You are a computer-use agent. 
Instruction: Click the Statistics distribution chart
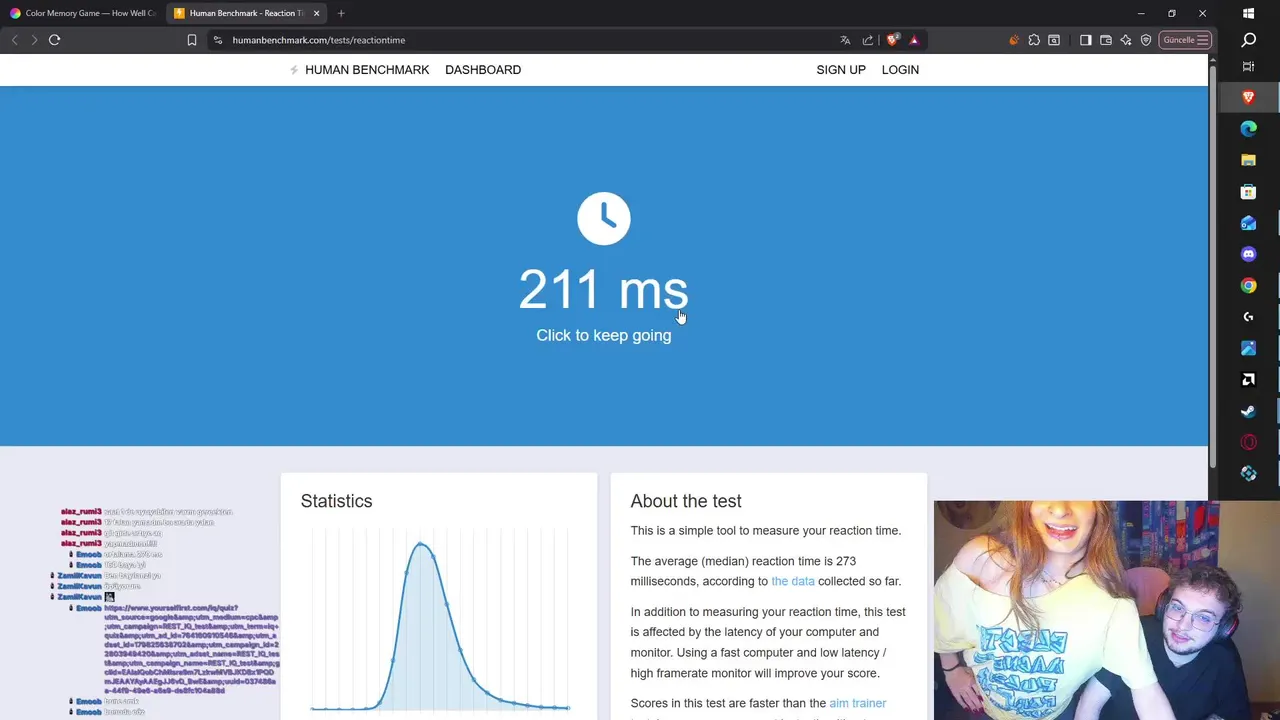click(440, 622)
